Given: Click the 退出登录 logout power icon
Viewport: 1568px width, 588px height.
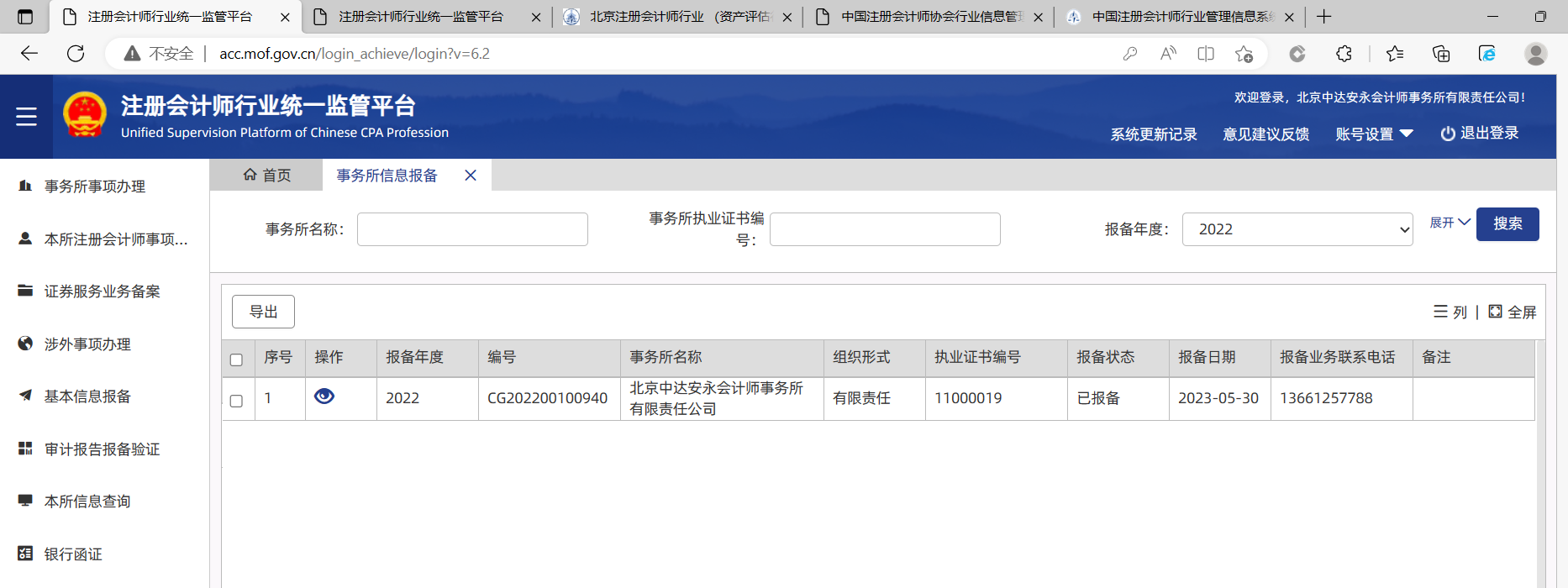Looking at the screenshot, I should tap(1448, 134).
